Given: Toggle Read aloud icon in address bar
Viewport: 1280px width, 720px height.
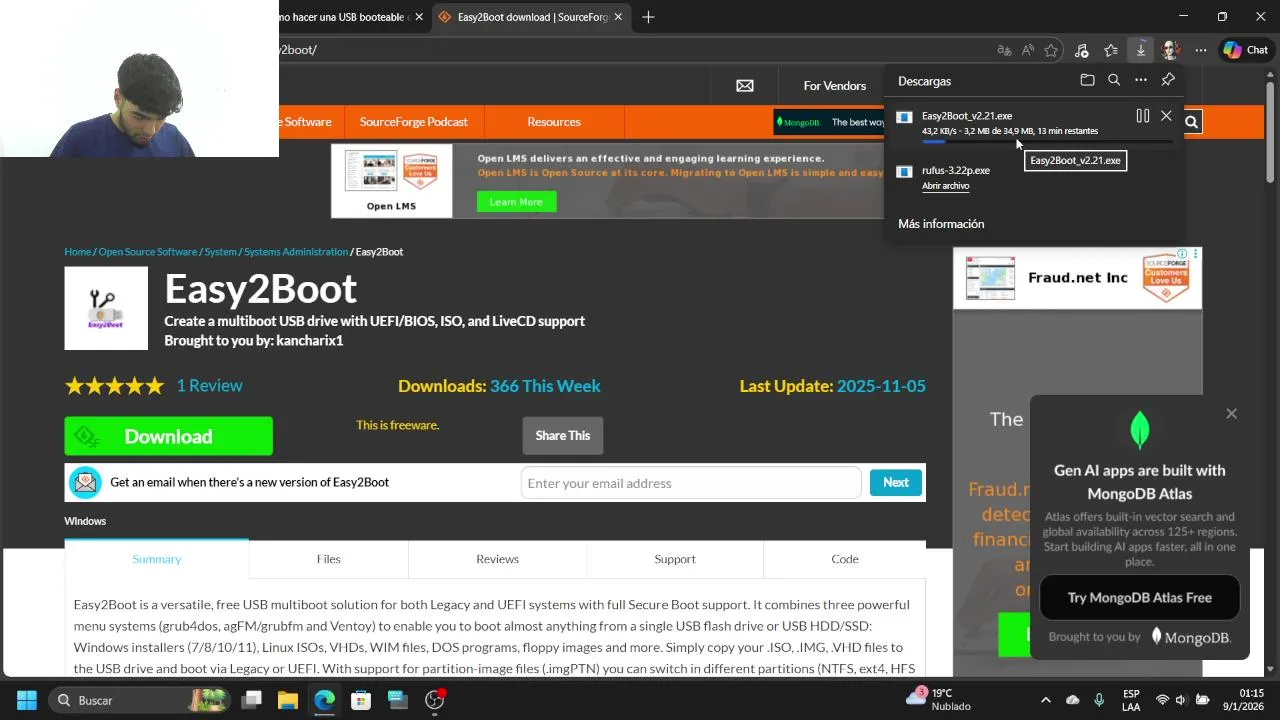Looking at the screenshot, I should tap(1028, 50).
